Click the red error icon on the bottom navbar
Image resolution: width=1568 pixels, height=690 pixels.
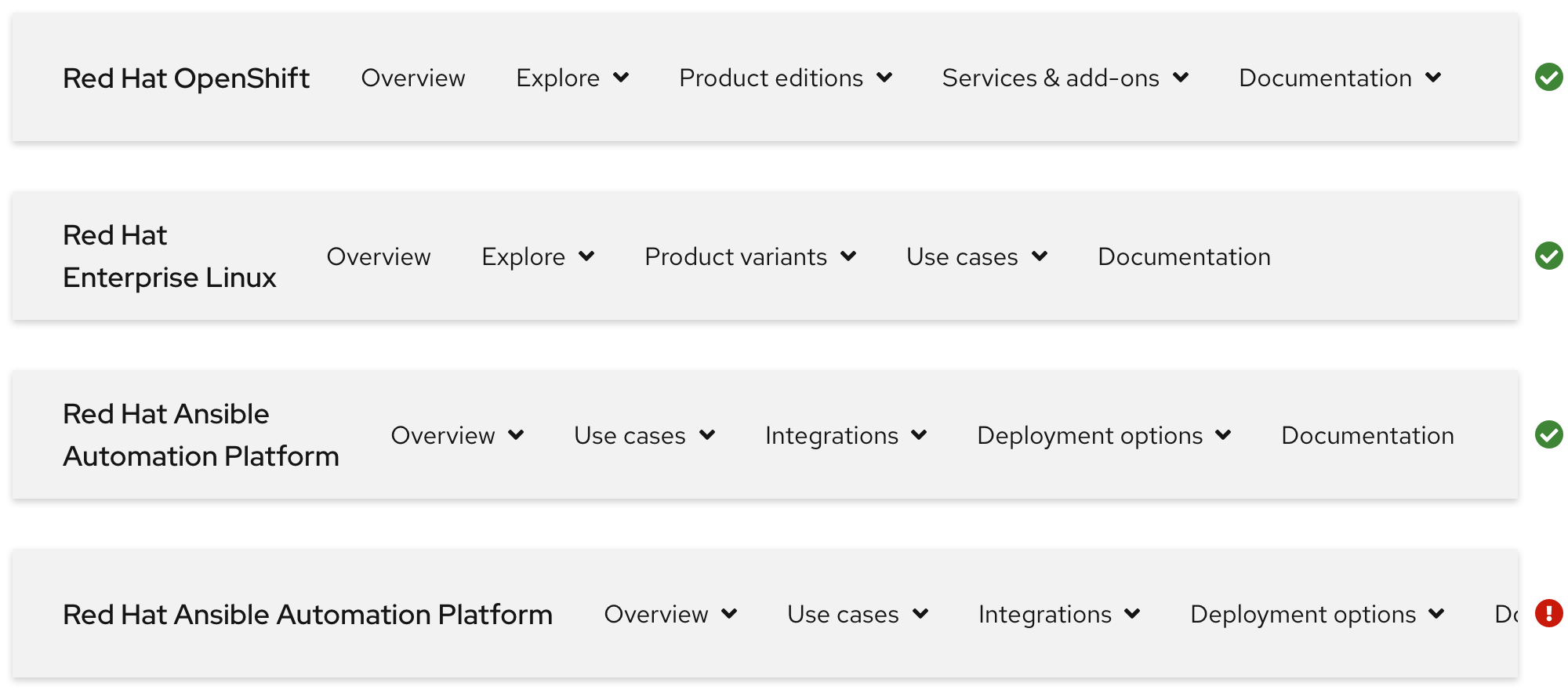pos(1548,614)
